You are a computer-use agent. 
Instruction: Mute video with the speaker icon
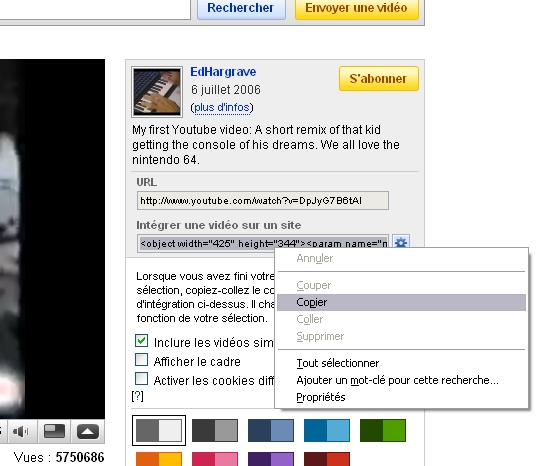click(21, 431)
